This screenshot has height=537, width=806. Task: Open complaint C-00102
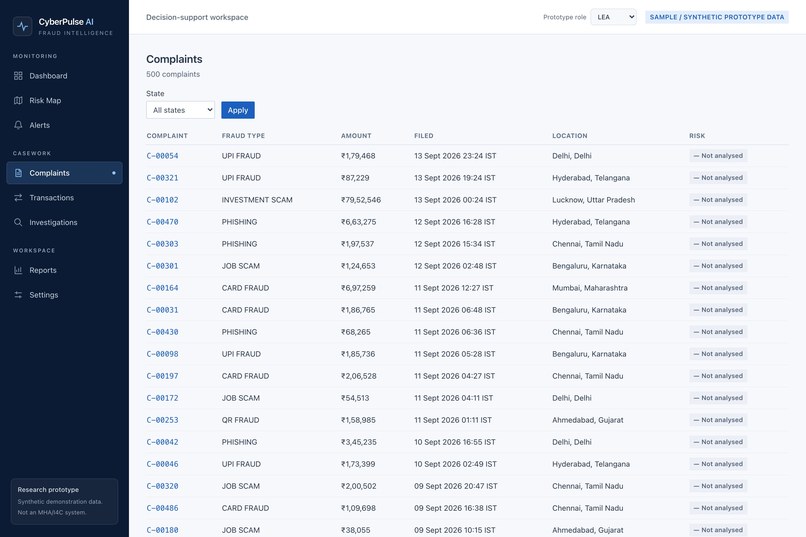click(162, 200)
